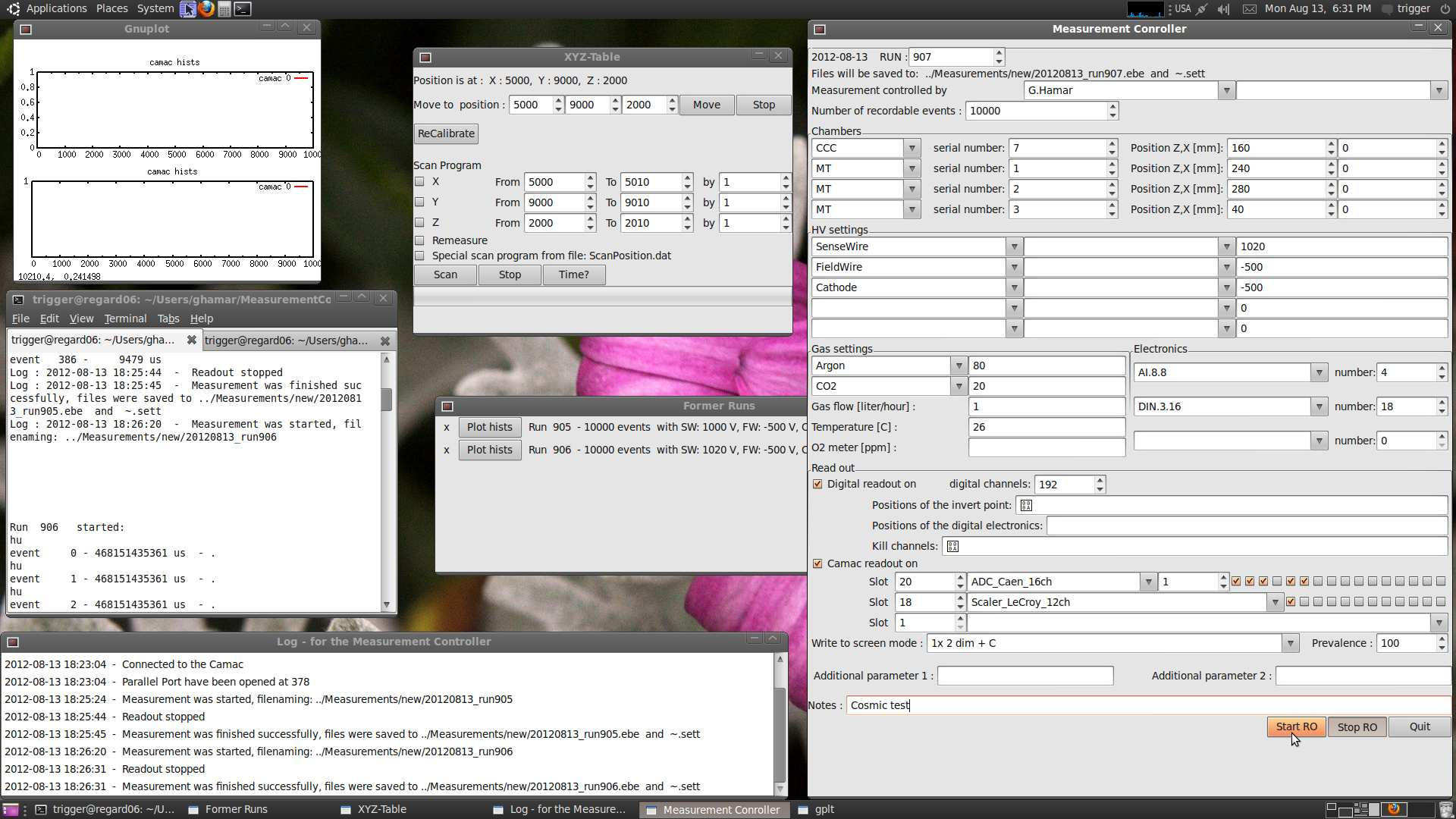Click the Stop button in XYZ-Table
The height and width of the screenshot is (819, 1456).
763,104
